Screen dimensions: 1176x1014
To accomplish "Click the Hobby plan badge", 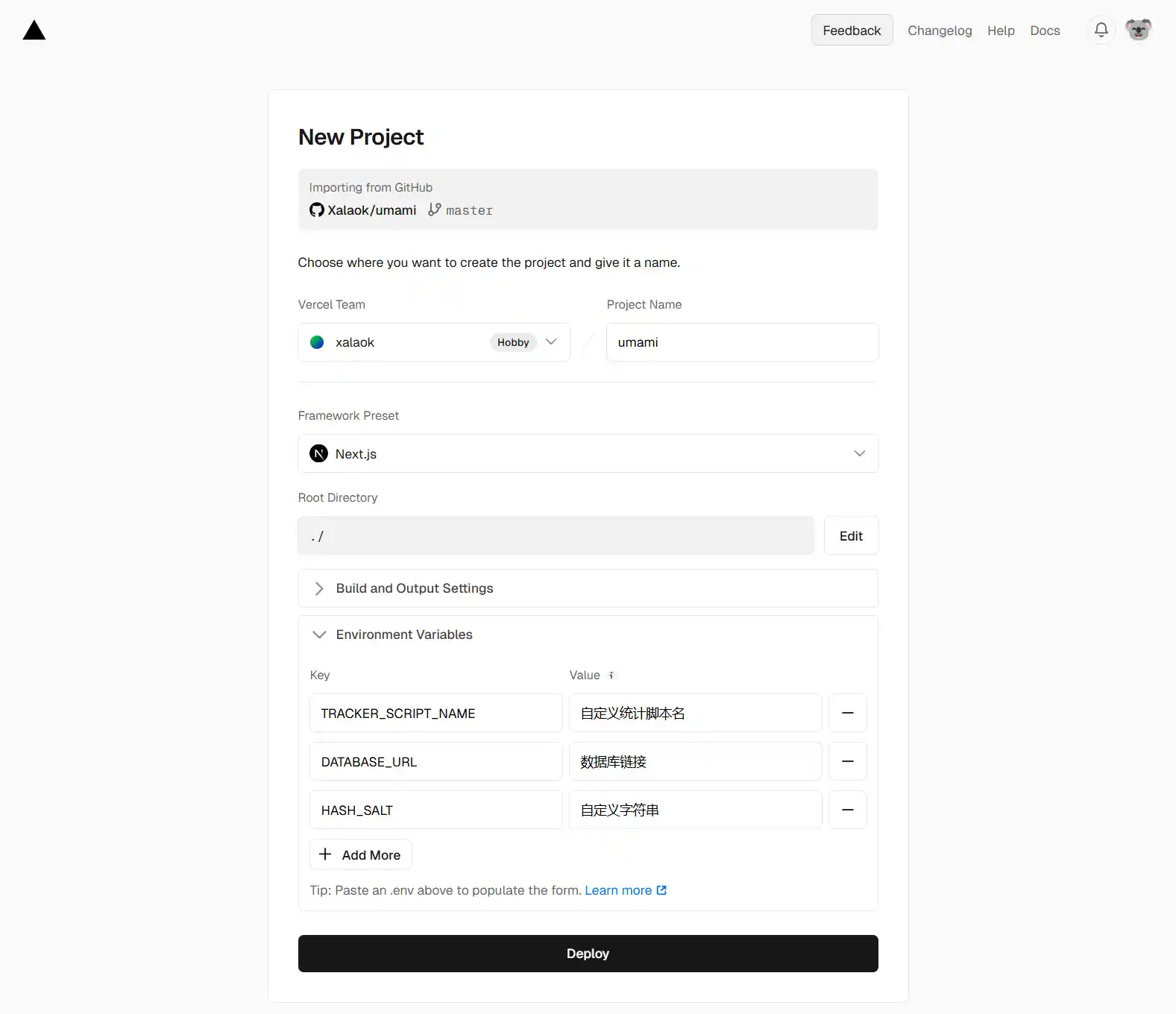I will click(513, 342).
